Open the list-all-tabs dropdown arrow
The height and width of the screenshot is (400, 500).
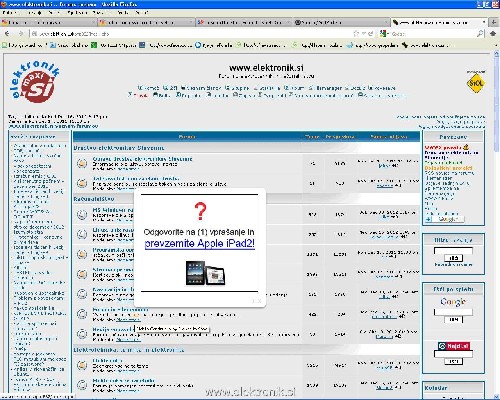tap(484, 22)
